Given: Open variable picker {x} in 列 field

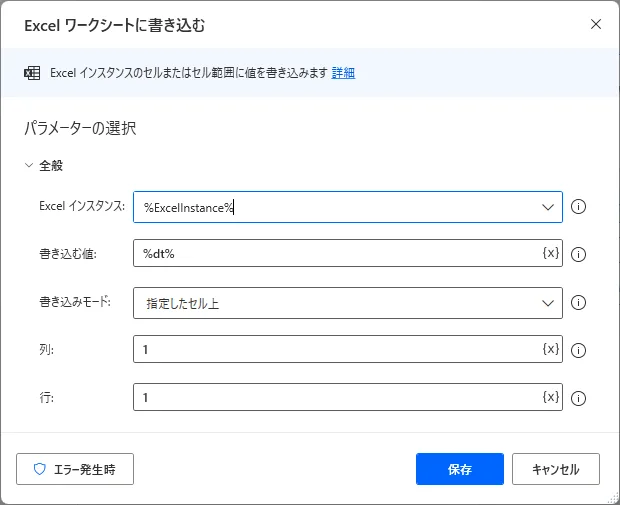Looking at the screenshot, I should (550, 349).
